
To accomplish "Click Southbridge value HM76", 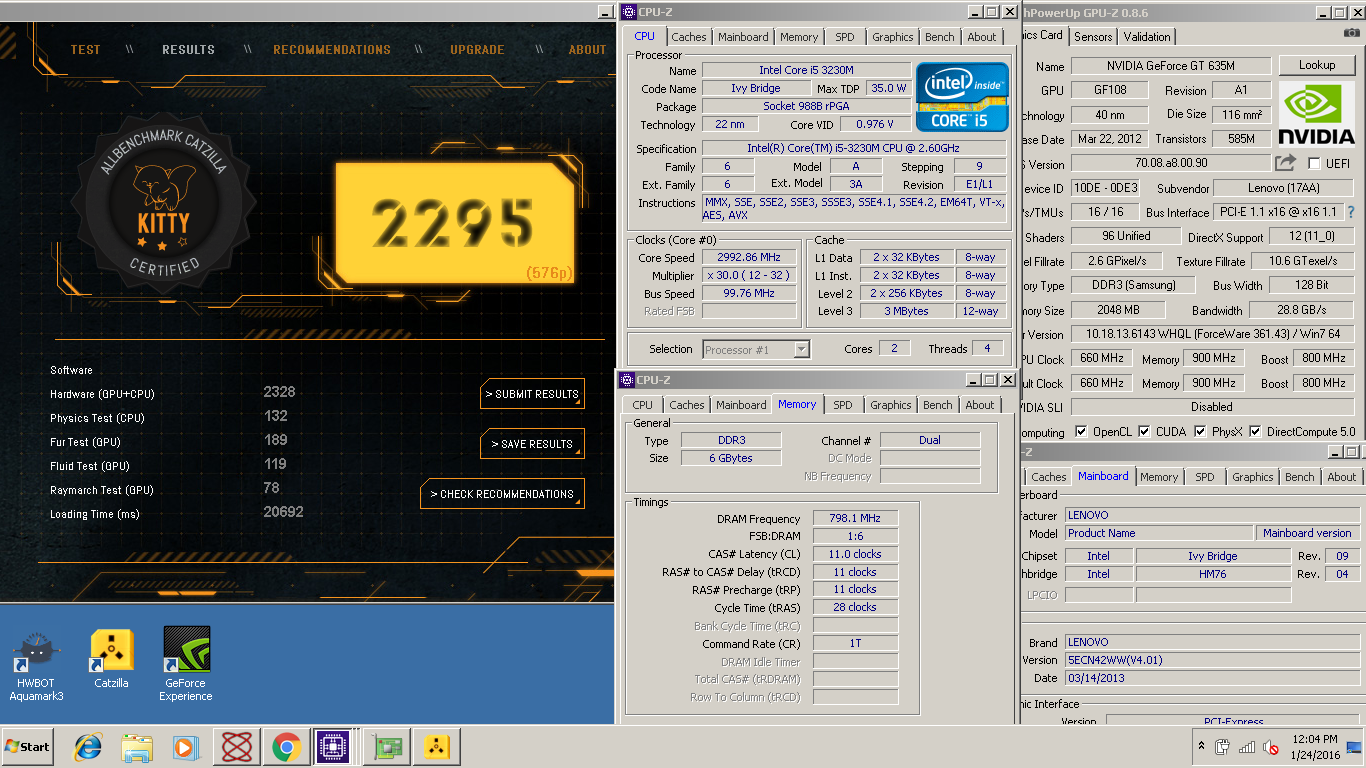I will coord(1213,574).
